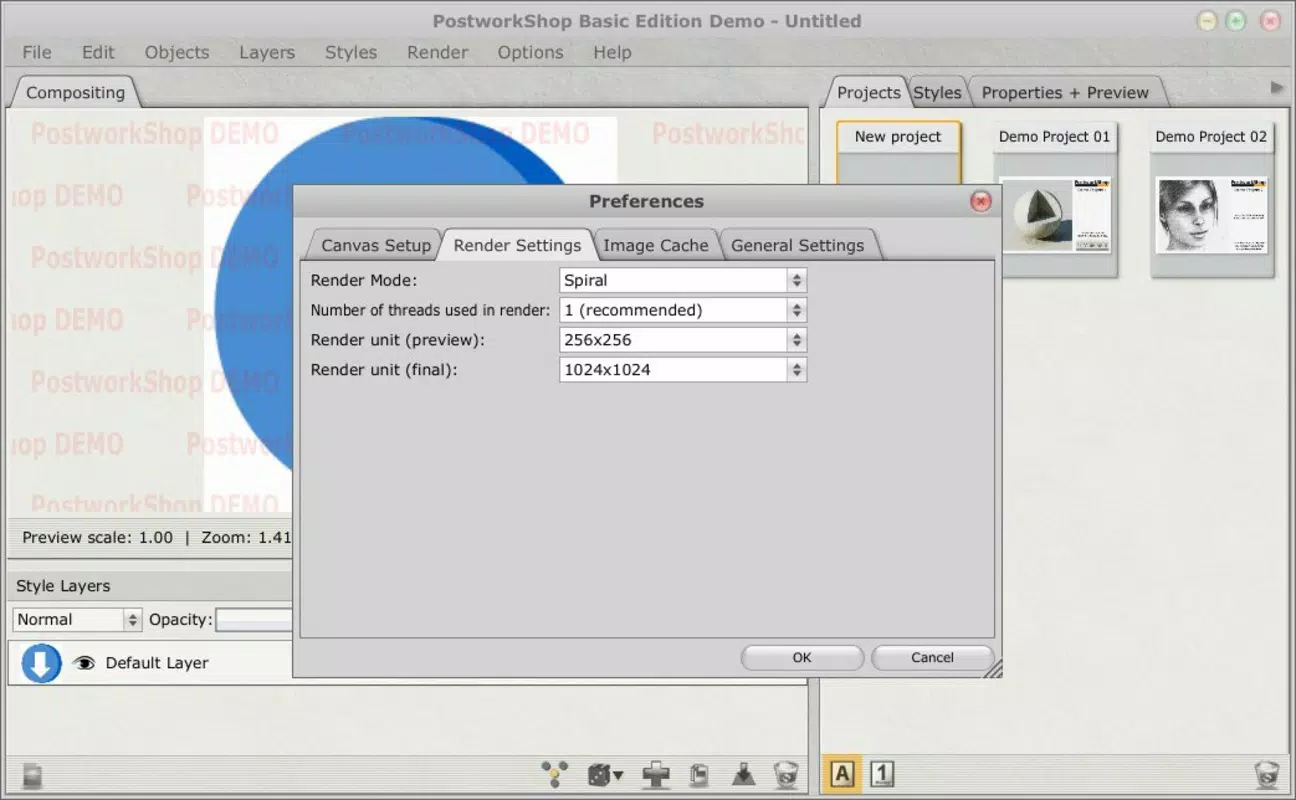
Task: Change number of threads used in render
Action: pos(683,310)
